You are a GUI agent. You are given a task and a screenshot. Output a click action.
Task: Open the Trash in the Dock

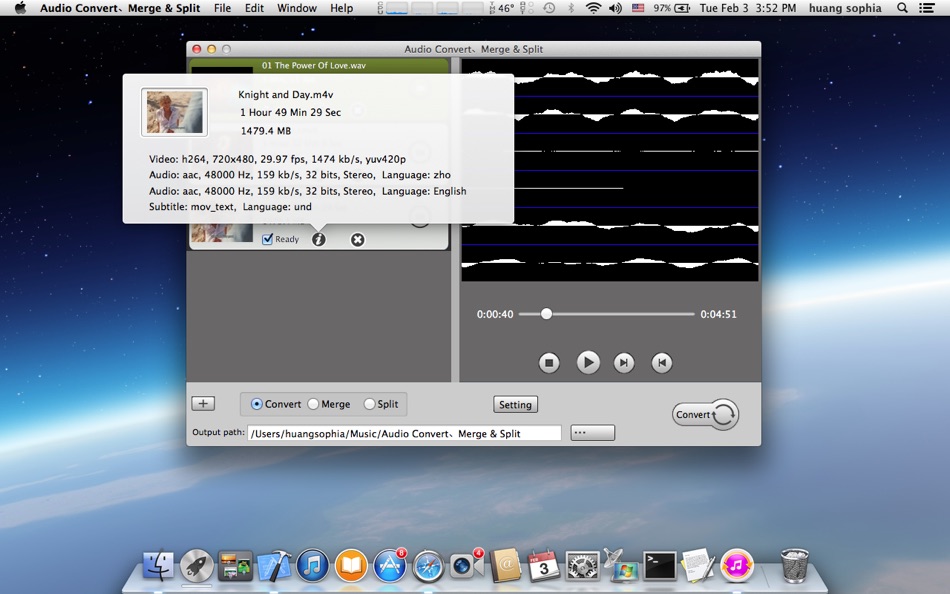(794, 566)
